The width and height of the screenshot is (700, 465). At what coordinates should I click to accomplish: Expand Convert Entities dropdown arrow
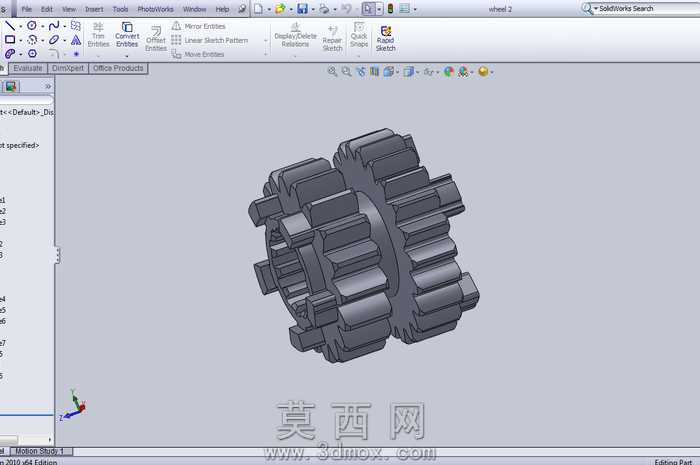coord(127,56)
